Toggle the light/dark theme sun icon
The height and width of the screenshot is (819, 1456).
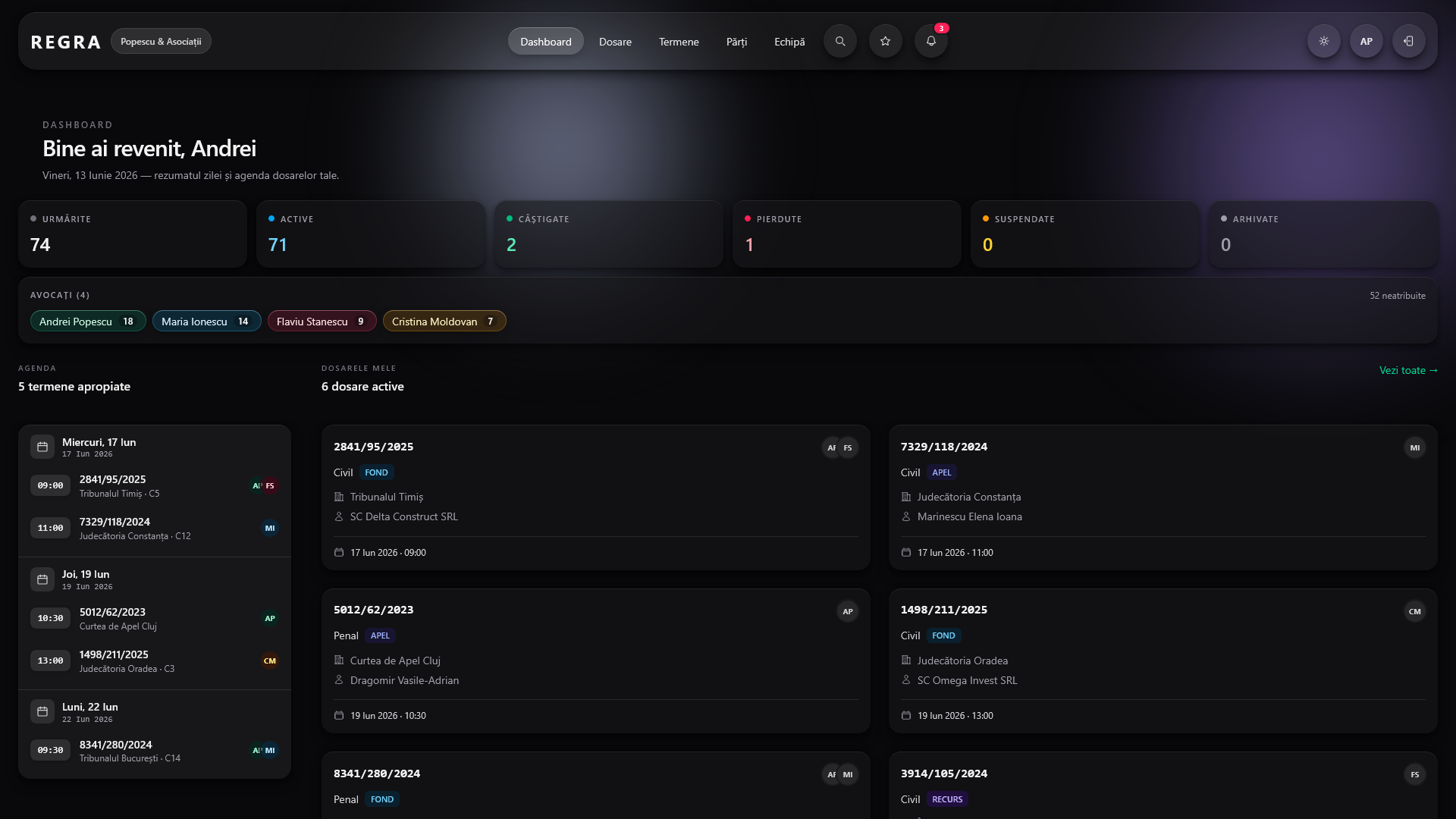click(x=1323, y=41)
